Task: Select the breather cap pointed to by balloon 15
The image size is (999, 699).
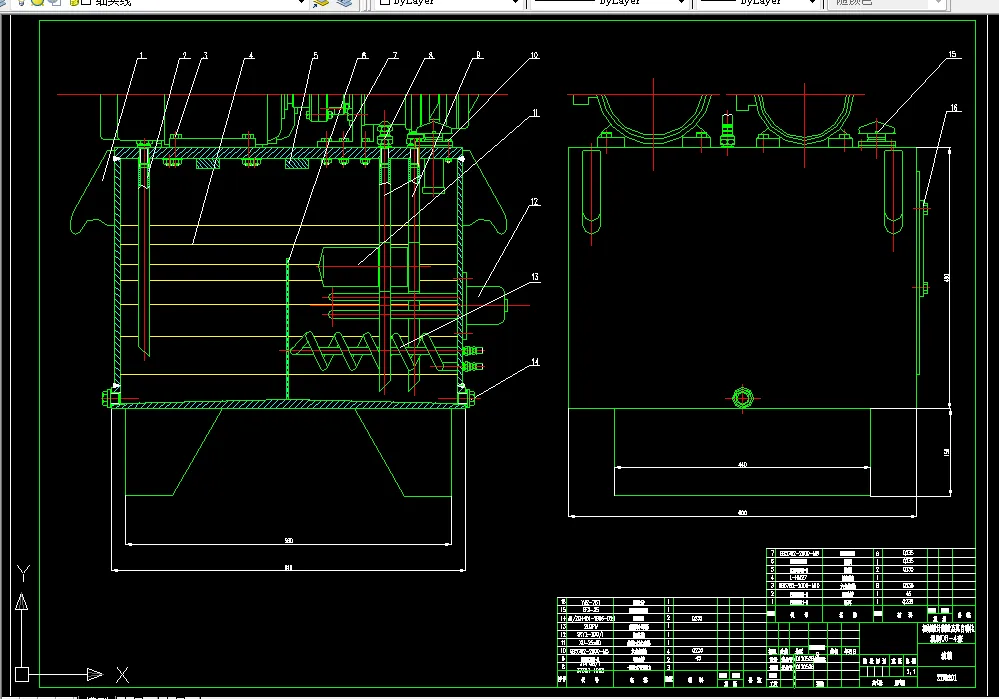Action: (x=877, y=133)
